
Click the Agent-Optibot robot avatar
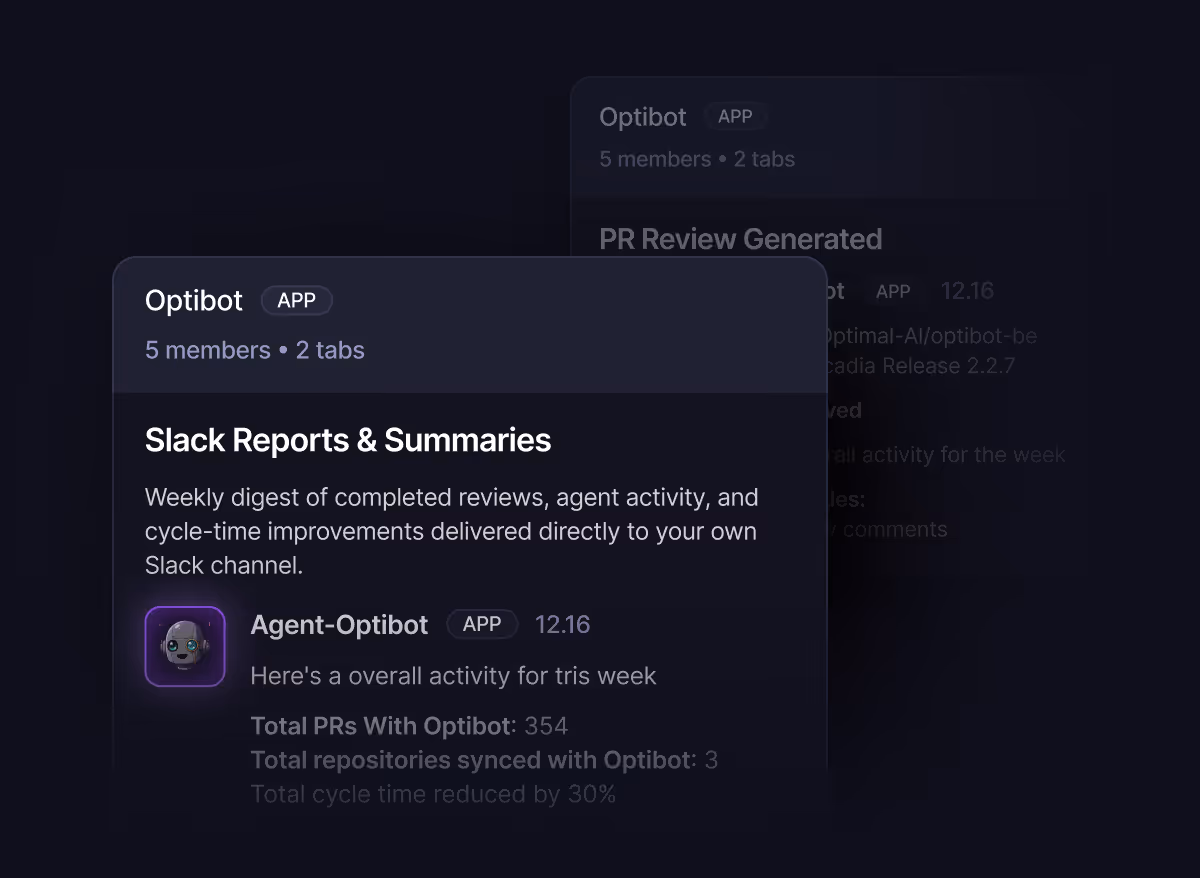point(185,646)
